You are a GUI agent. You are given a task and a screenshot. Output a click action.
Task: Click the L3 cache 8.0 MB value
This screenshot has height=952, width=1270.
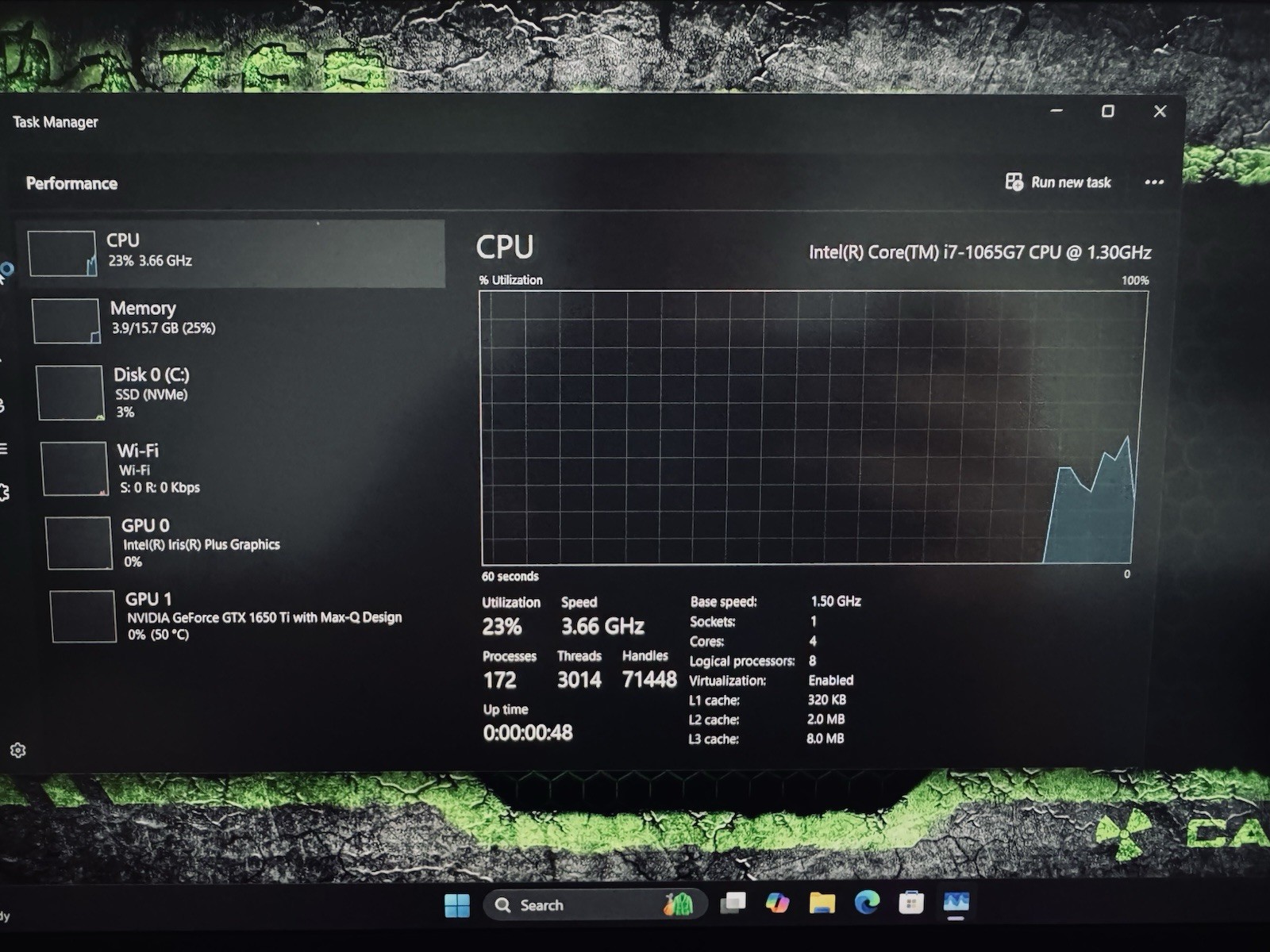point(825,739)
